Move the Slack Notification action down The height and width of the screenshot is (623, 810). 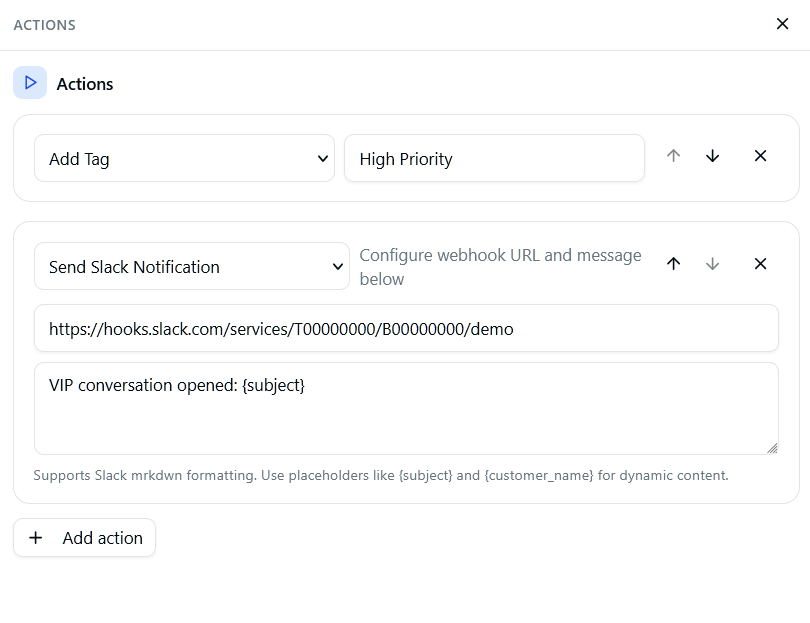click(x=712, y=264)
